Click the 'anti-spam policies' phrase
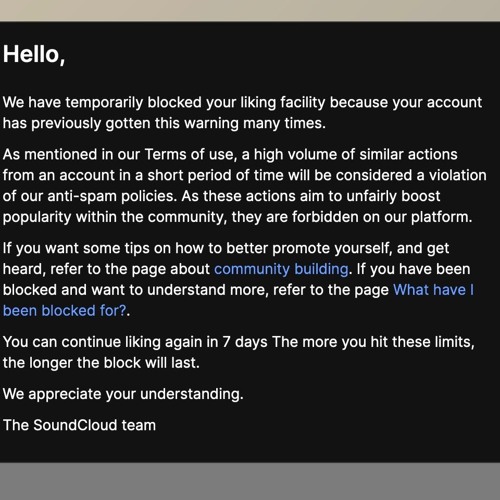The width and height of the screenshot is (500, 500). pyautogui.click(x=112, y=196)
